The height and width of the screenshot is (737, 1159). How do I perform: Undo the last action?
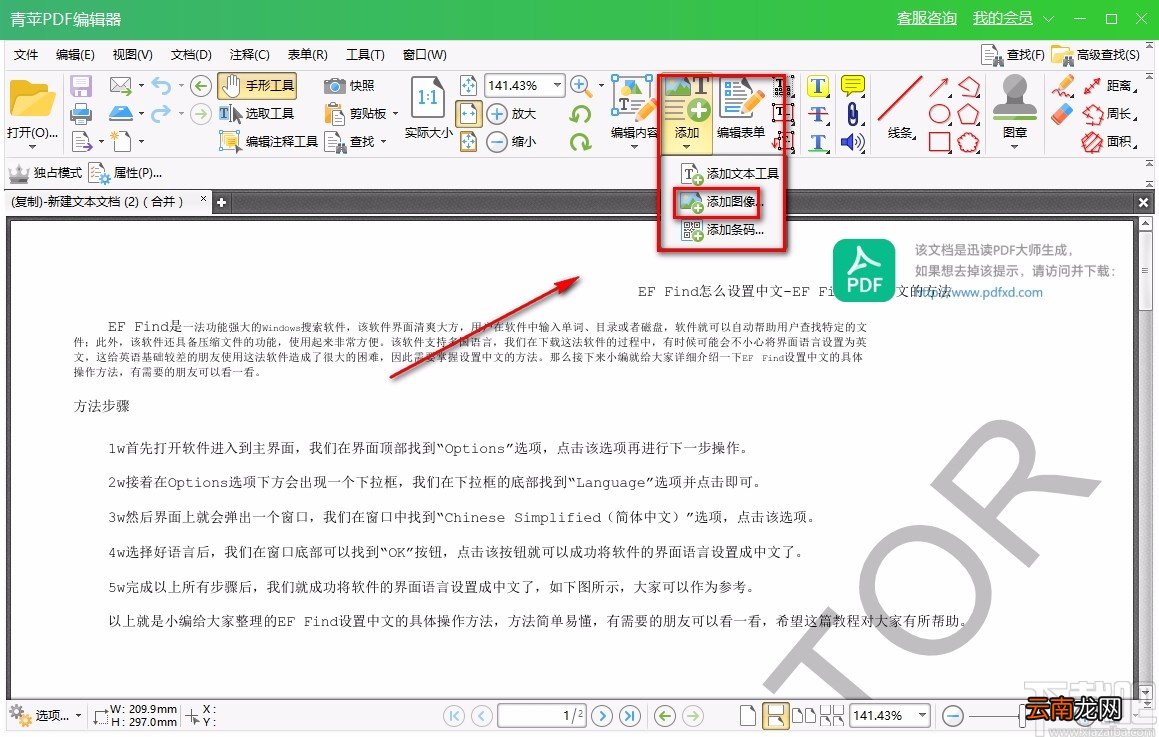161,86
